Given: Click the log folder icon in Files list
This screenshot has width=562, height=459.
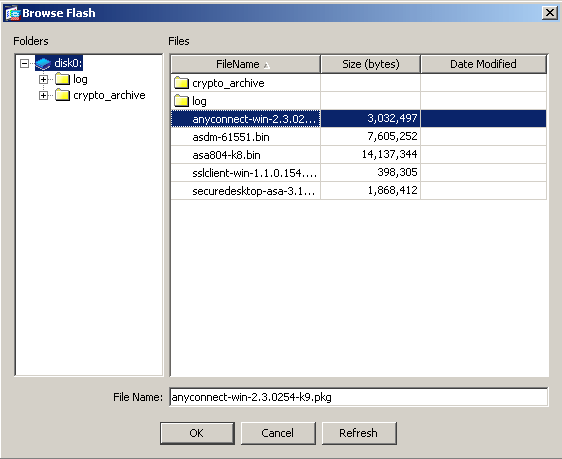Looking at the screenshot, I should click(x=181, y=101).
